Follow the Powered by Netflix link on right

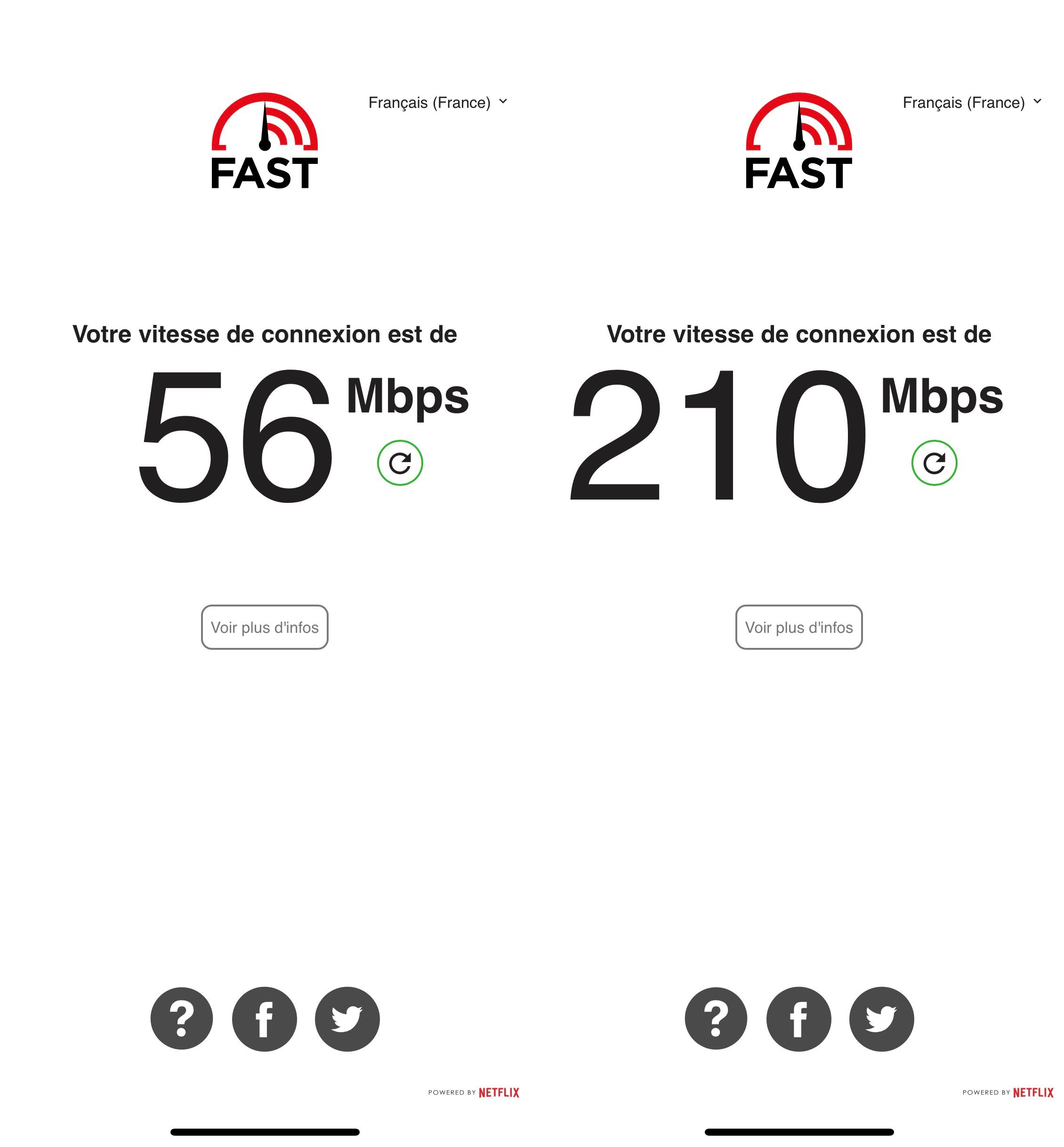1008,1092
